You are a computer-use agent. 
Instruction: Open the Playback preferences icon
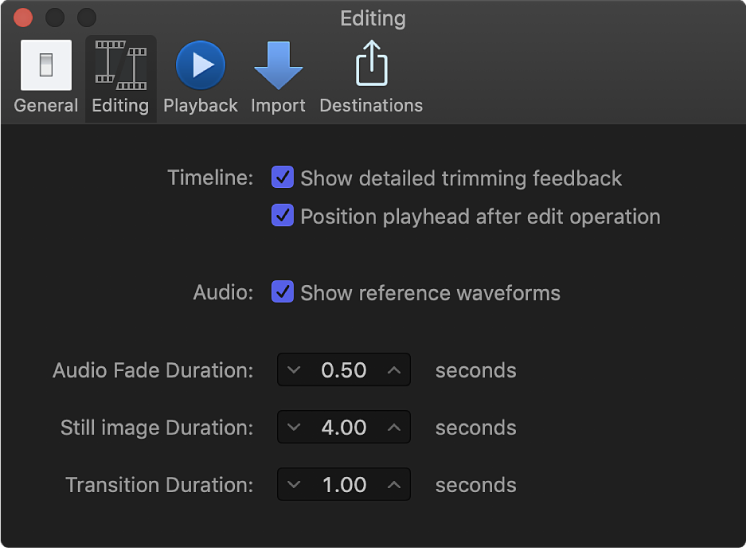point(201,66)
